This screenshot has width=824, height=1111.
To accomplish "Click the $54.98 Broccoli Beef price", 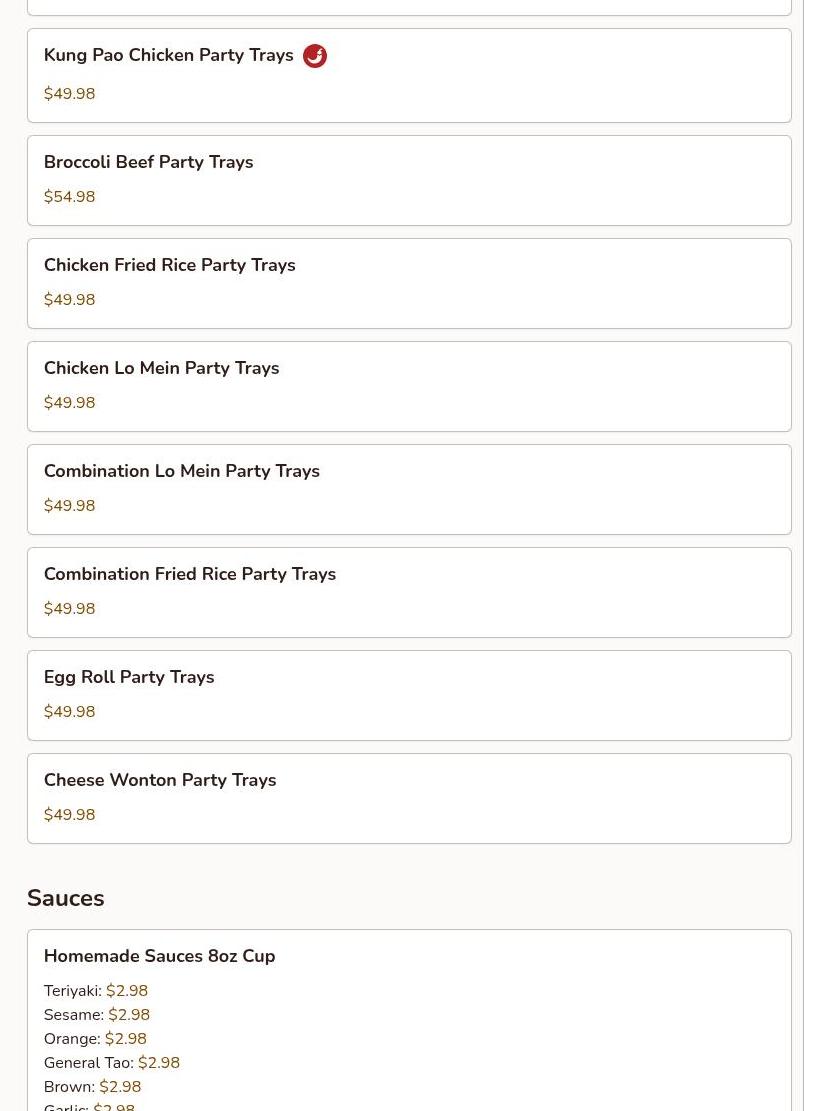I will [69, 197].
